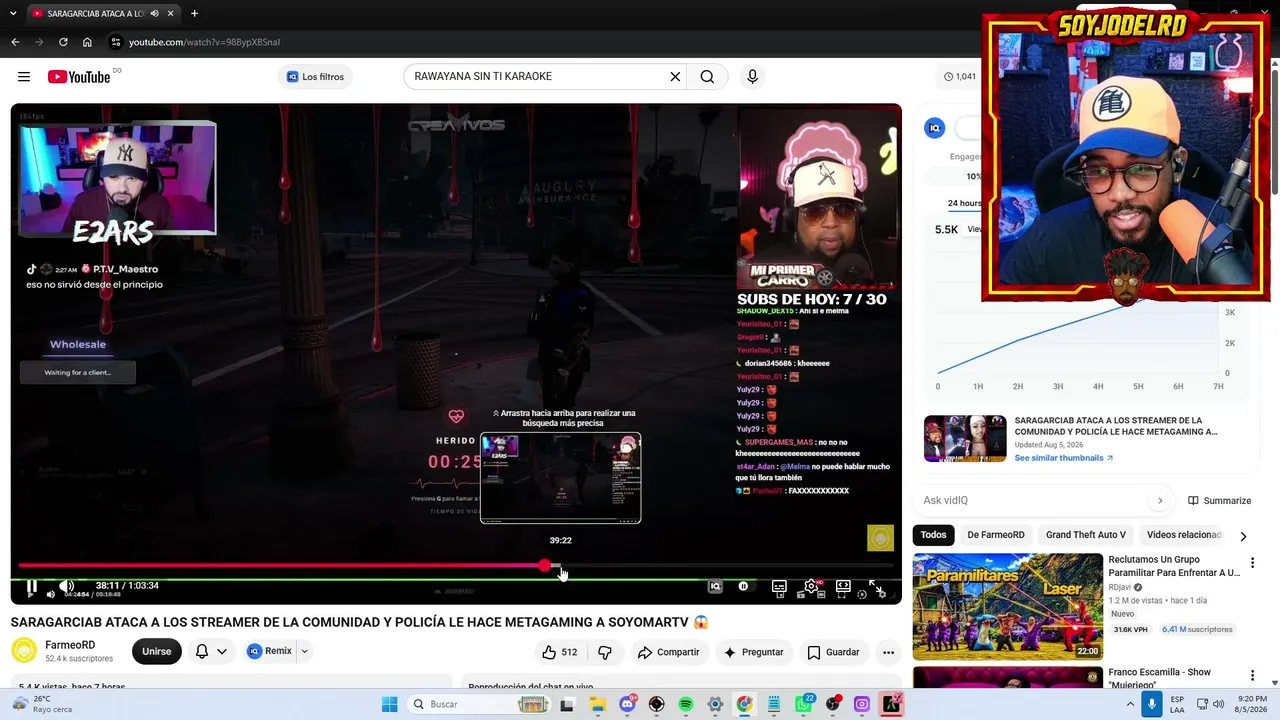The height and width of the screenshot is (720, 1280).
Task: Open Spotify from the taskbar
Action: point(686,705)
